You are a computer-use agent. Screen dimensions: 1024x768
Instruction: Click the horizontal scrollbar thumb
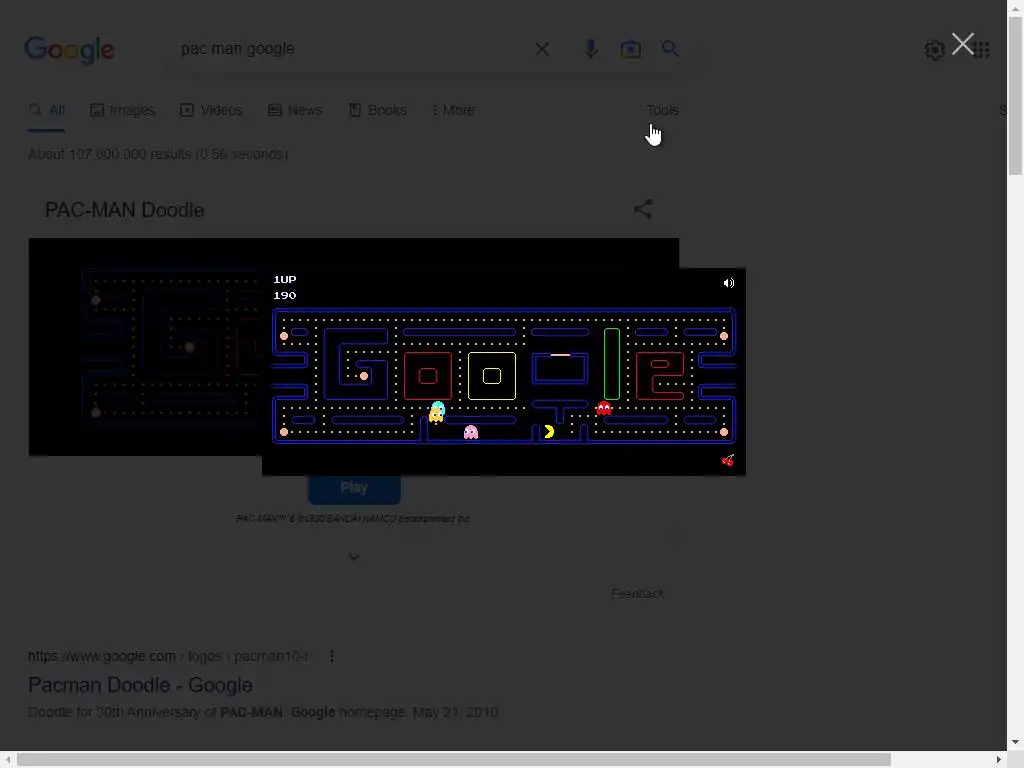(454, 760)
